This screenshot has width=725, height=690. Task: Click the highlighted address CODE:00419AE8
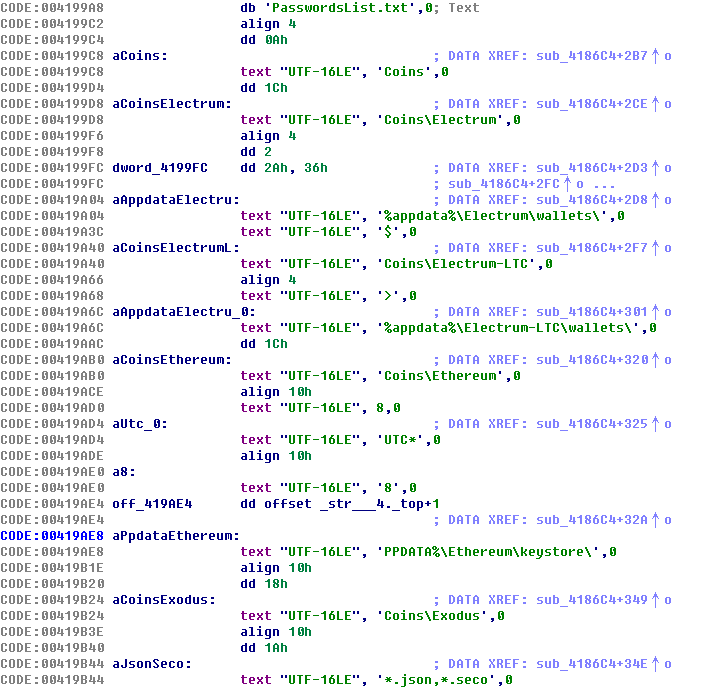coord(52,536)
